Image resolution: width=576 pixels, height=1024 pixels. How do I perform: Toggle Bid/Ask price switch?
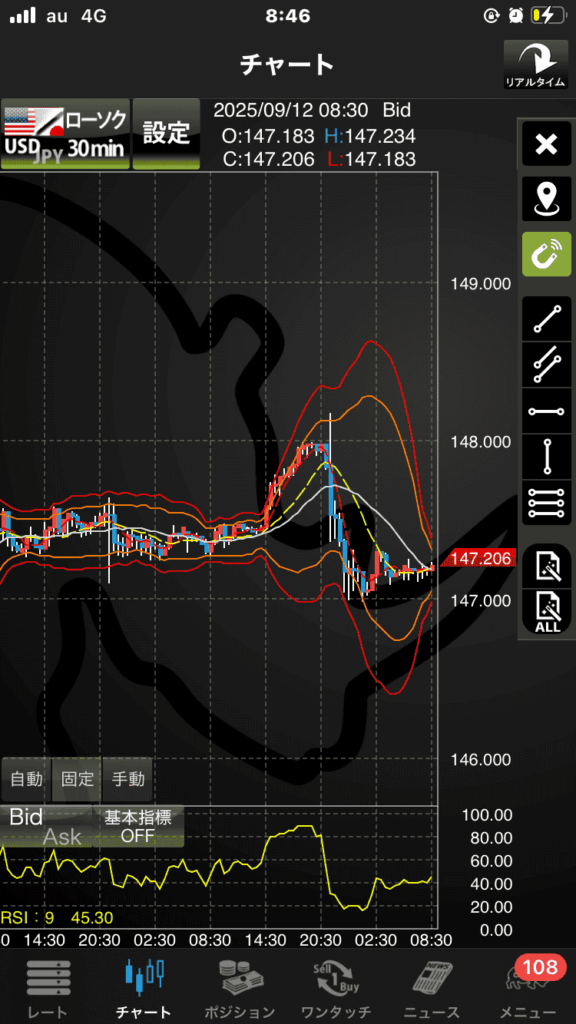pyautogui.click(x=46, y=826)
